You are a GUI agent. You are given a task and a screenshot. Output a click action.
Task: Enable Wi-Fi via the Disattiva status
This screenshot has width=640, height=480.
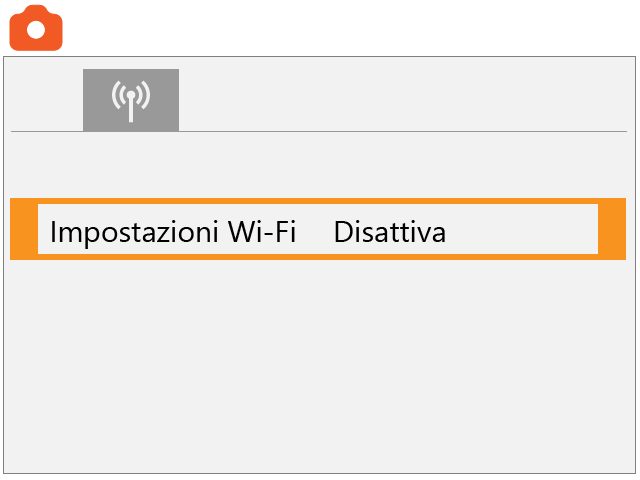[x=390, y=232]
